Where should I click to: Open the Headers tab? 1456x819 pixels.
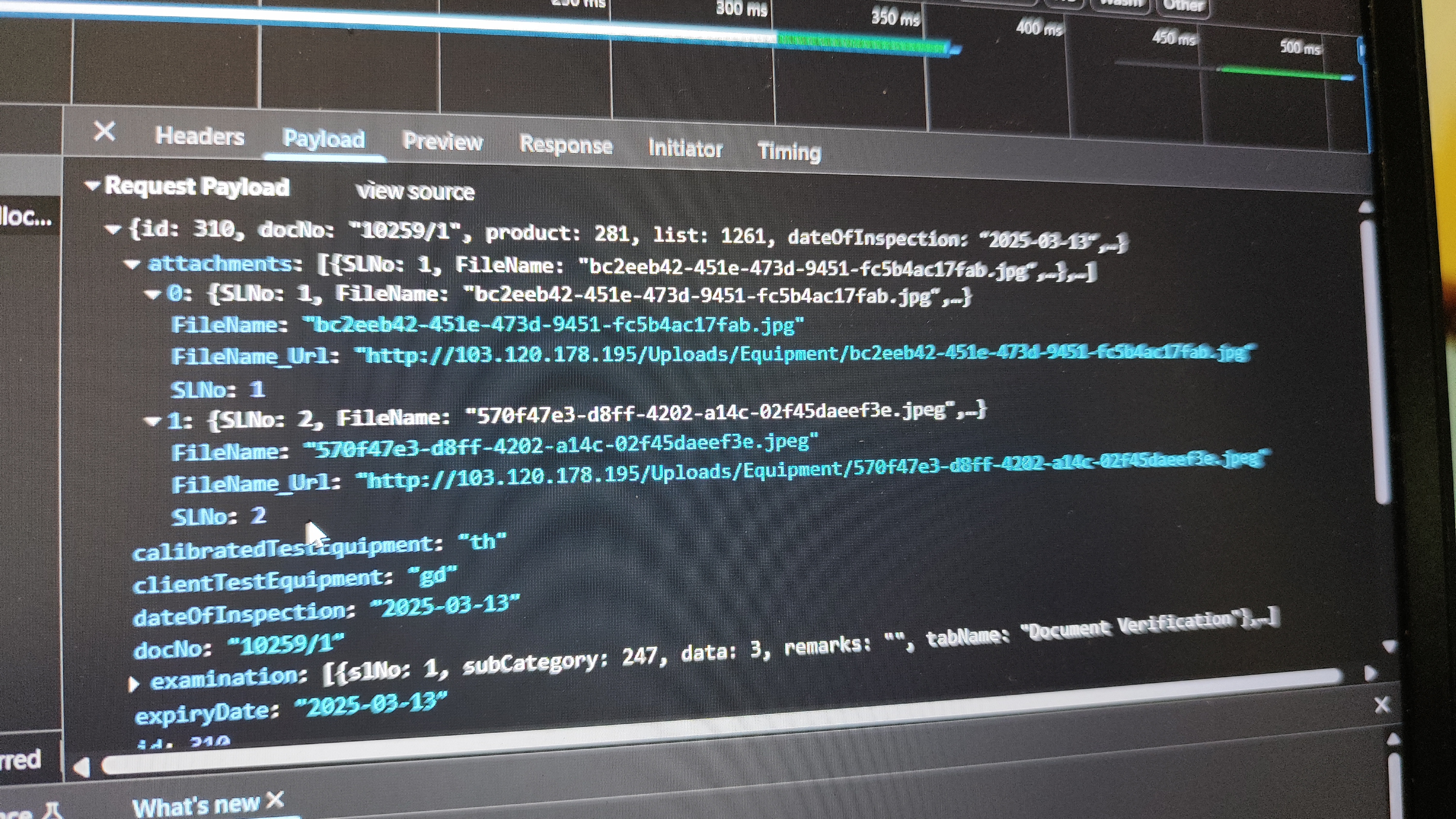pos(199,136)
